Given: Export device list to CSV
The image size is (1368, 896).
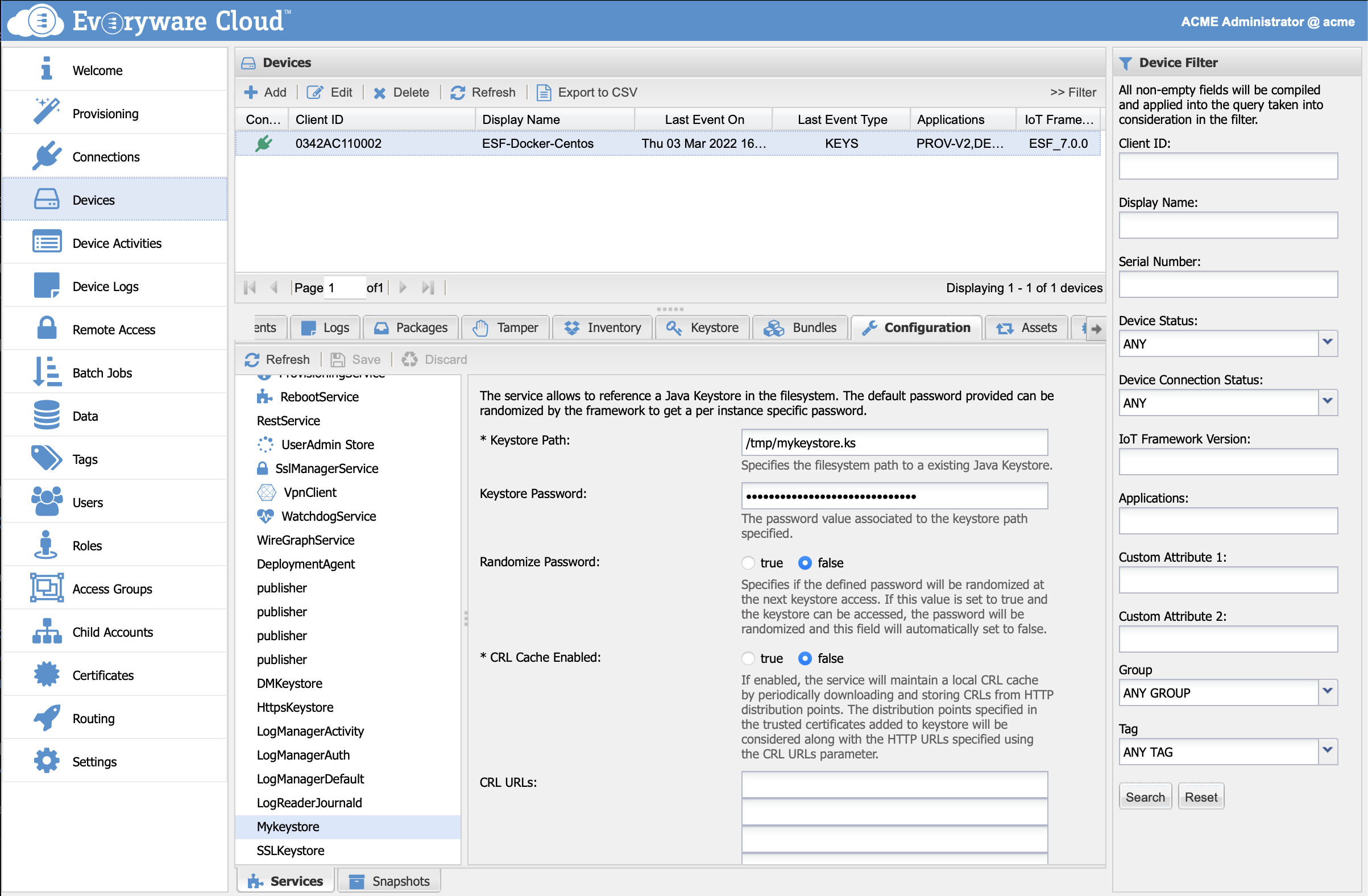Looking at the screenshot, I should point(587,92).
